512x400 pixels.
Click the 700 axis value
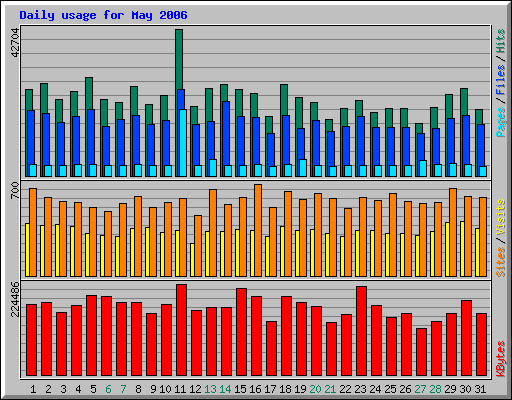pos(15,190)
